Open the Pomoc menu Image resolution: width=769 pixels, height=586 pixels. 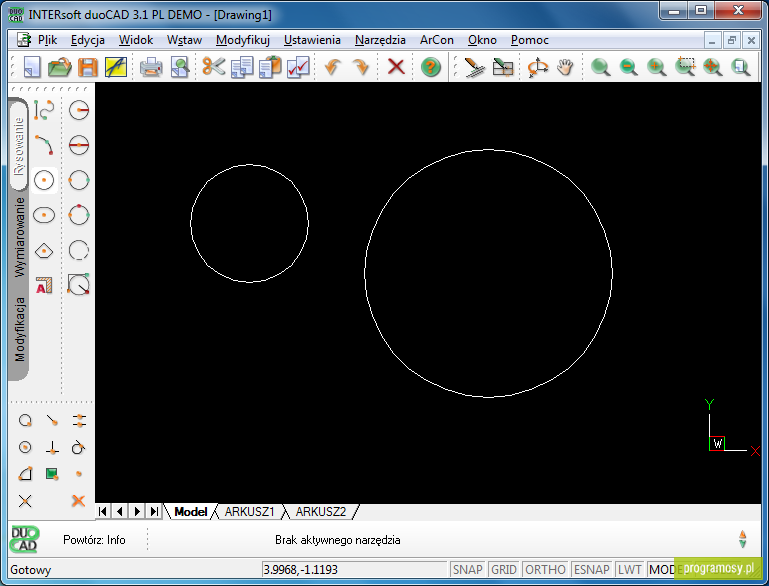[530, 40]
